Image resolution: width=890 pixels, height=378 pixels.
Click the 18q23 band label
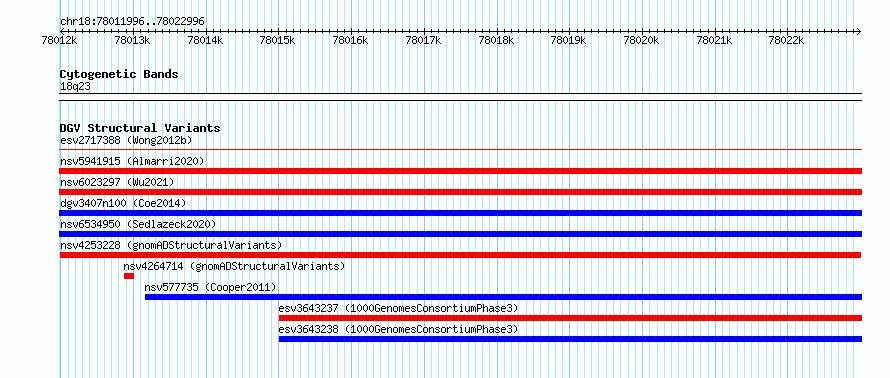click(x=75, y=87)
